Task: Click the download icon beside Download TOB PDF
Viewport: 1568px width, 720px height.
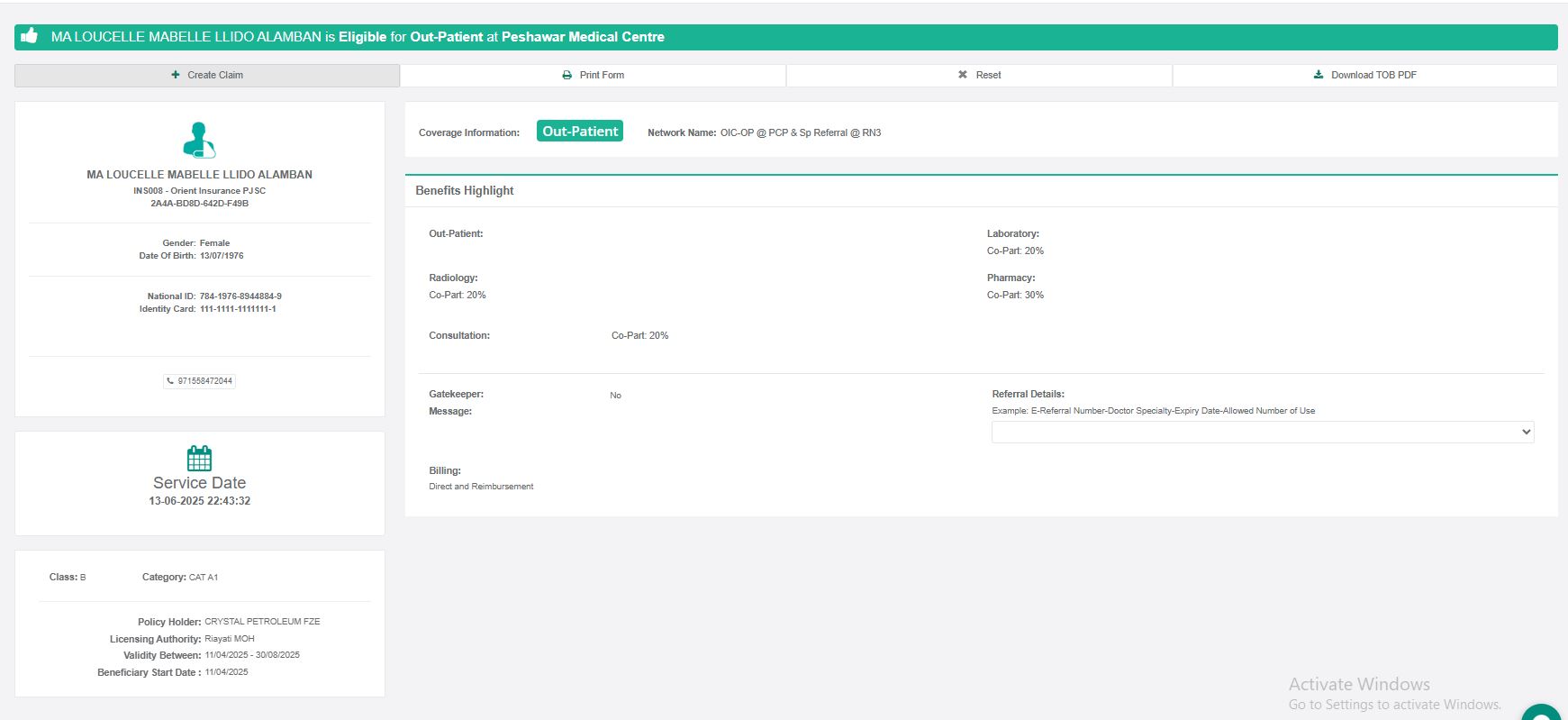Action: click(x=1319, y=75)
